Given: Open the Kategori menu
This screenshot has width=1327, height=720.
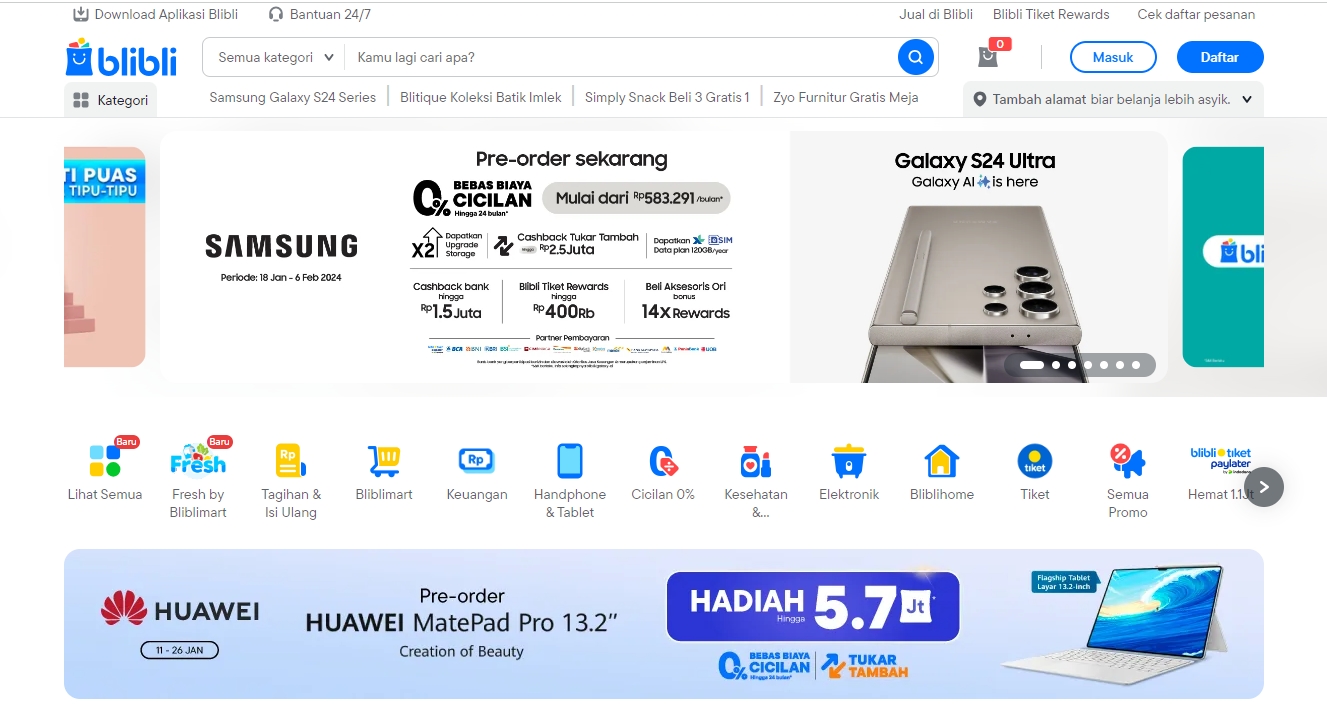Looking at the screenshot, I should [x=111, y=100].
